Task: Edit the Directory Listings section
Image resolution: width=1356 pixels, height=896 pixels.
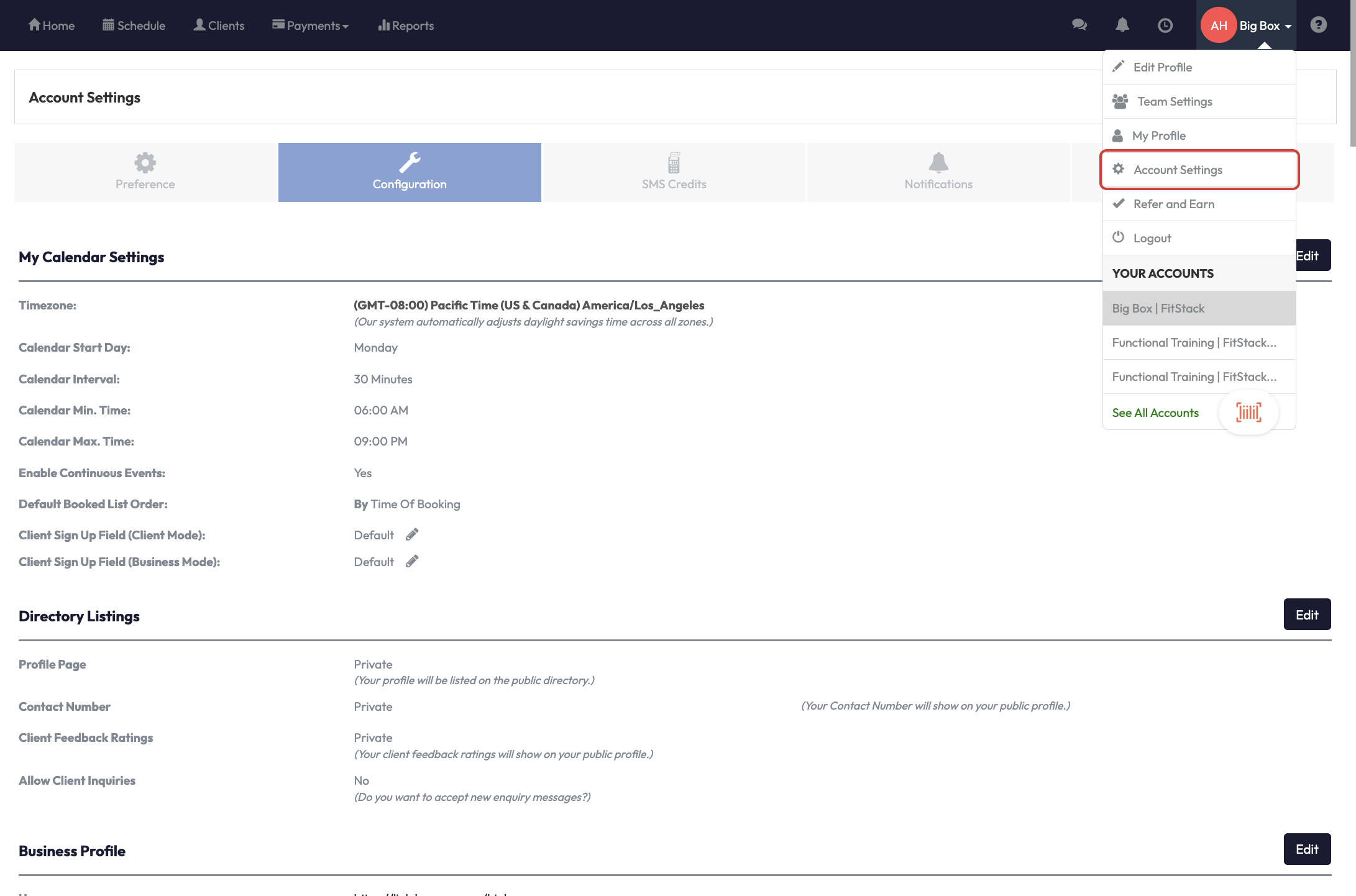Action: 1306,615
